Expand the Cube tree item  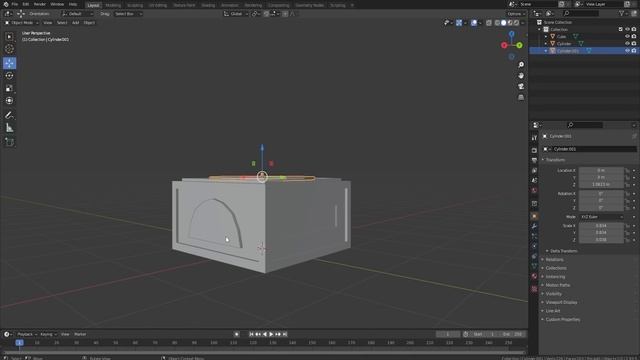546,36
